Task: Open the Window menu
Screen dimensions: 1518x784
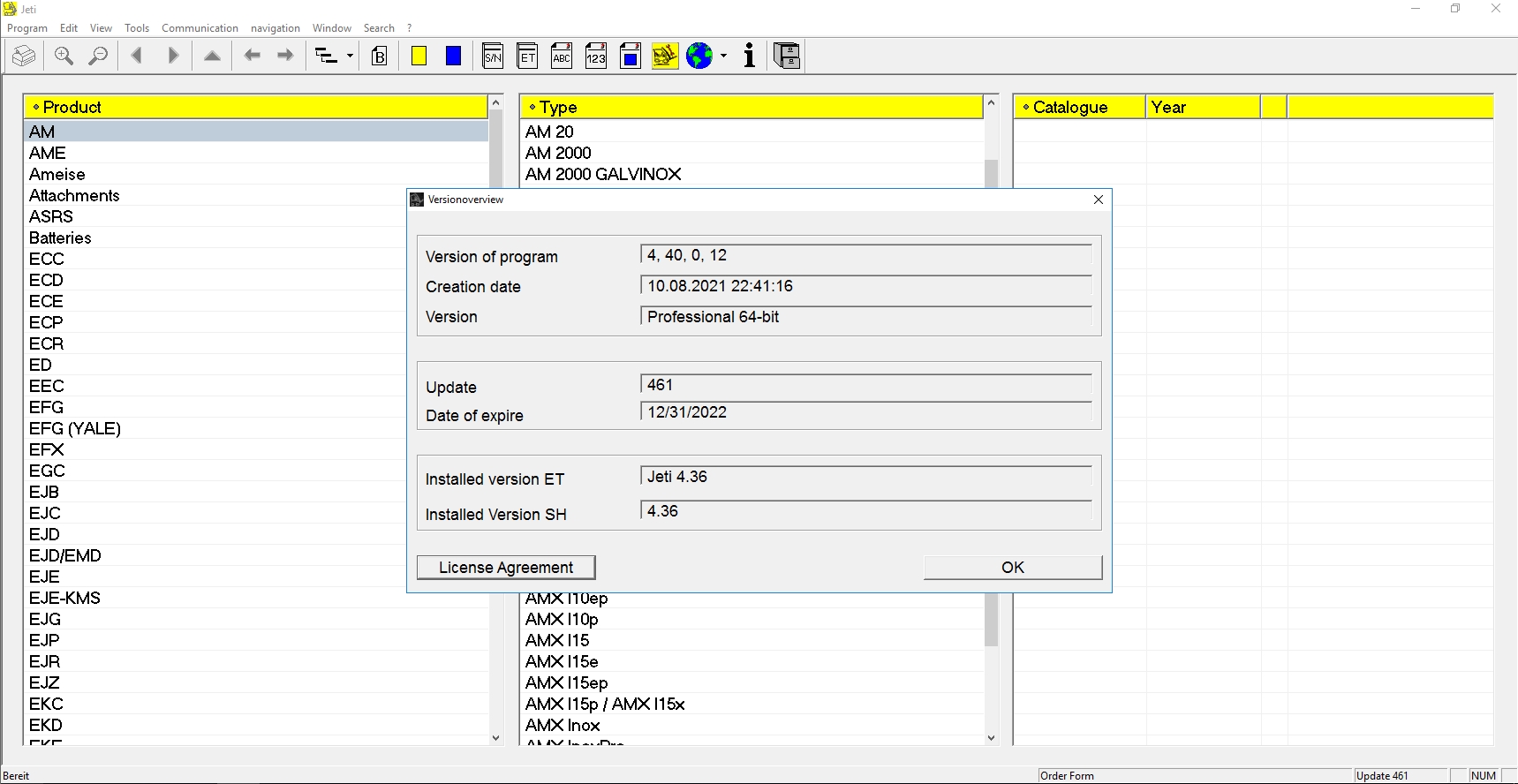Action: click(x=332, y=28)
